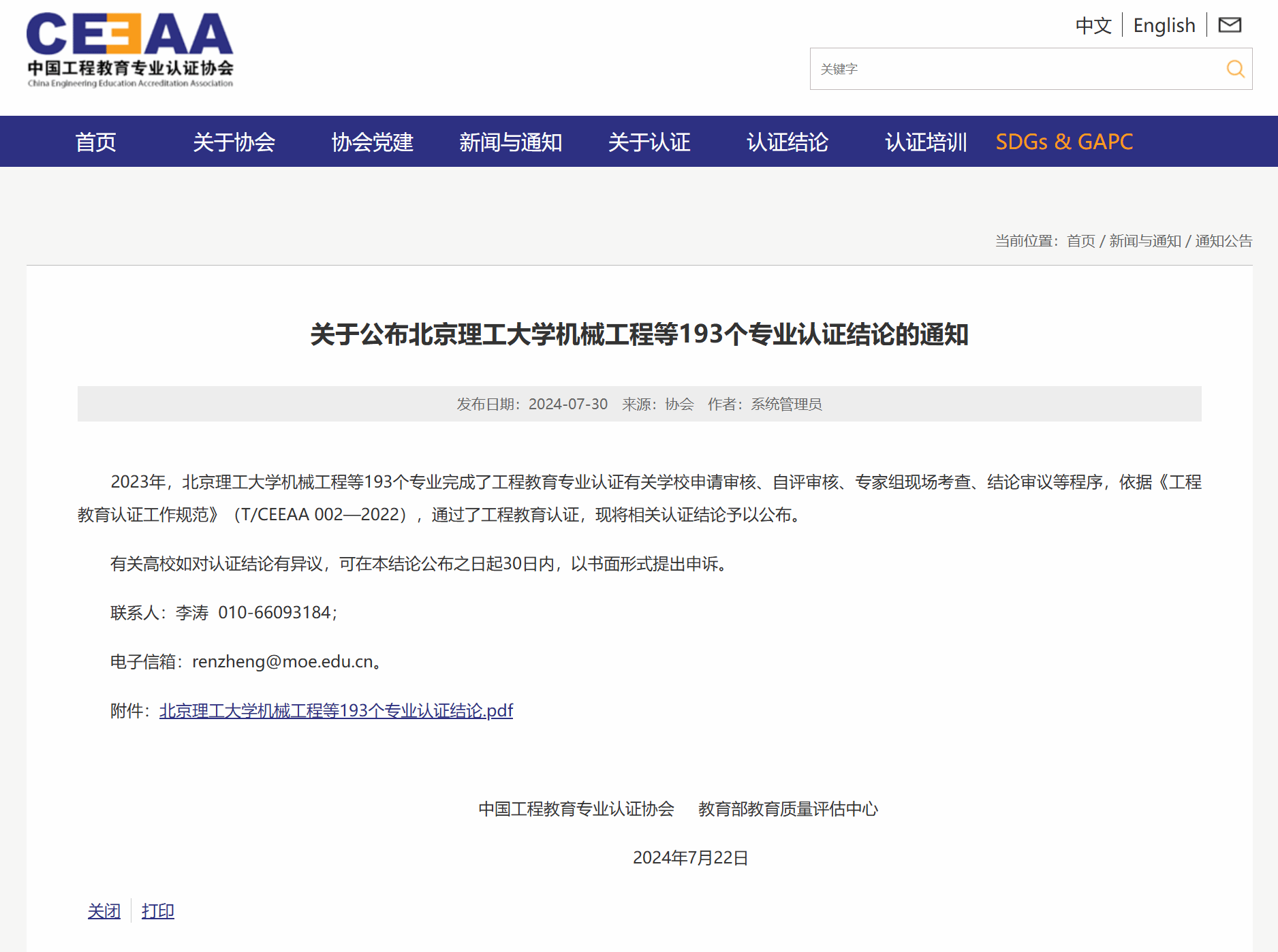Screen dimensions: 1278x952
Task: Click the 关键字 search input field
Action: (1015, 69)
